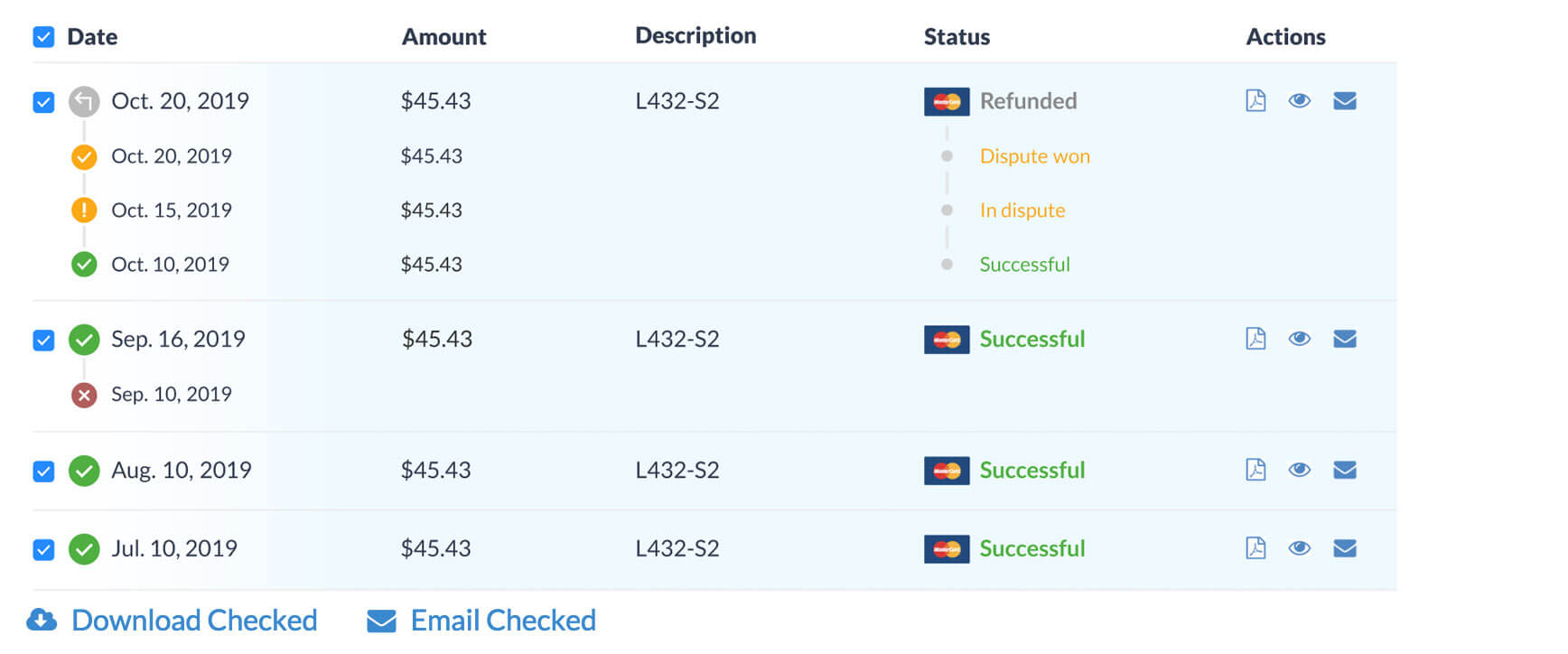
Task: Email receipt for Jul. 10, 2019 payment
Action: coord(1344,548)
